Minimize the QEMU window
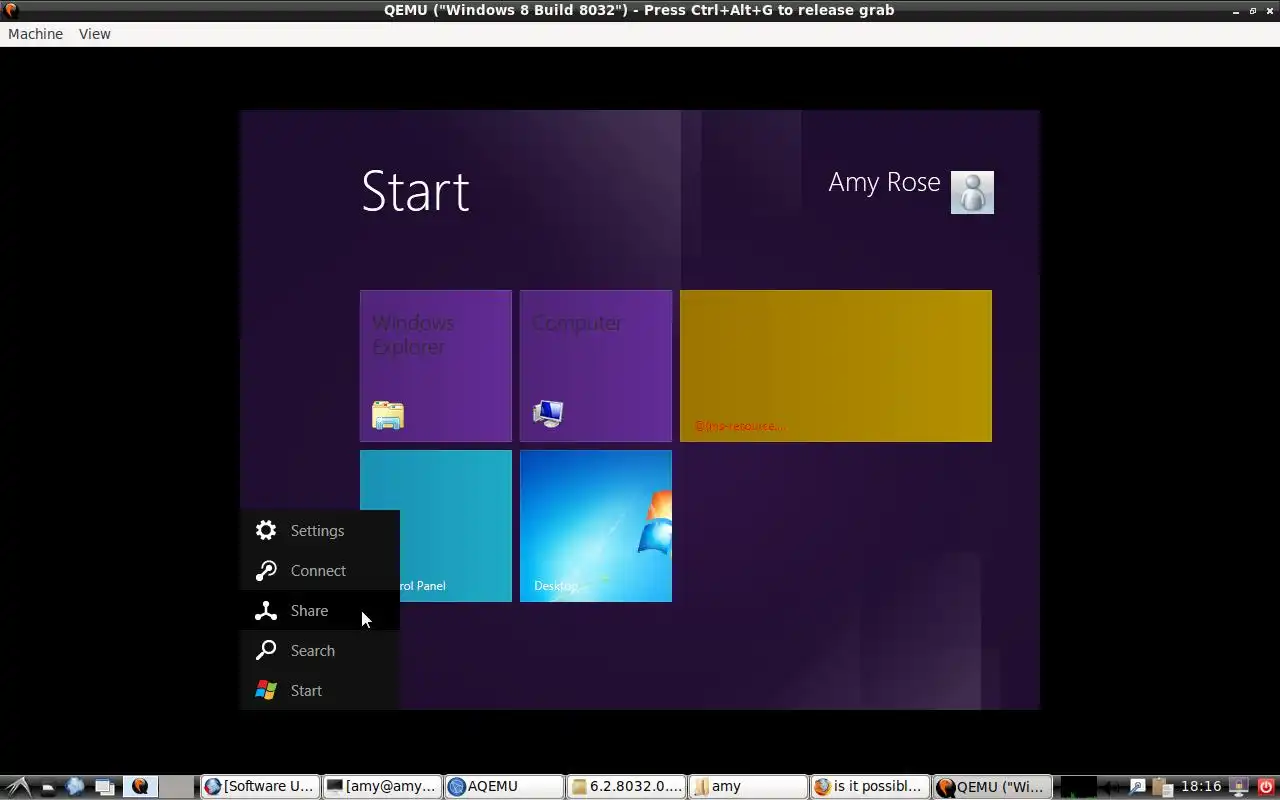 click(1237, 10)
